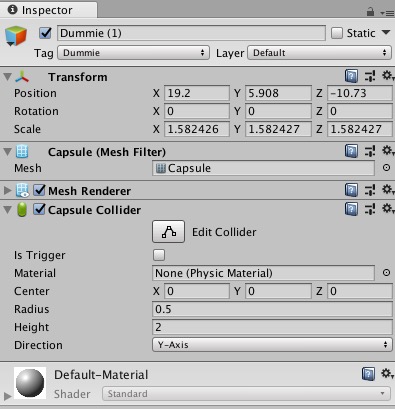The width and height of the screenshot is (395, 409).
Task: Click the Dummie (1) name field
Action: pos(191,33)
